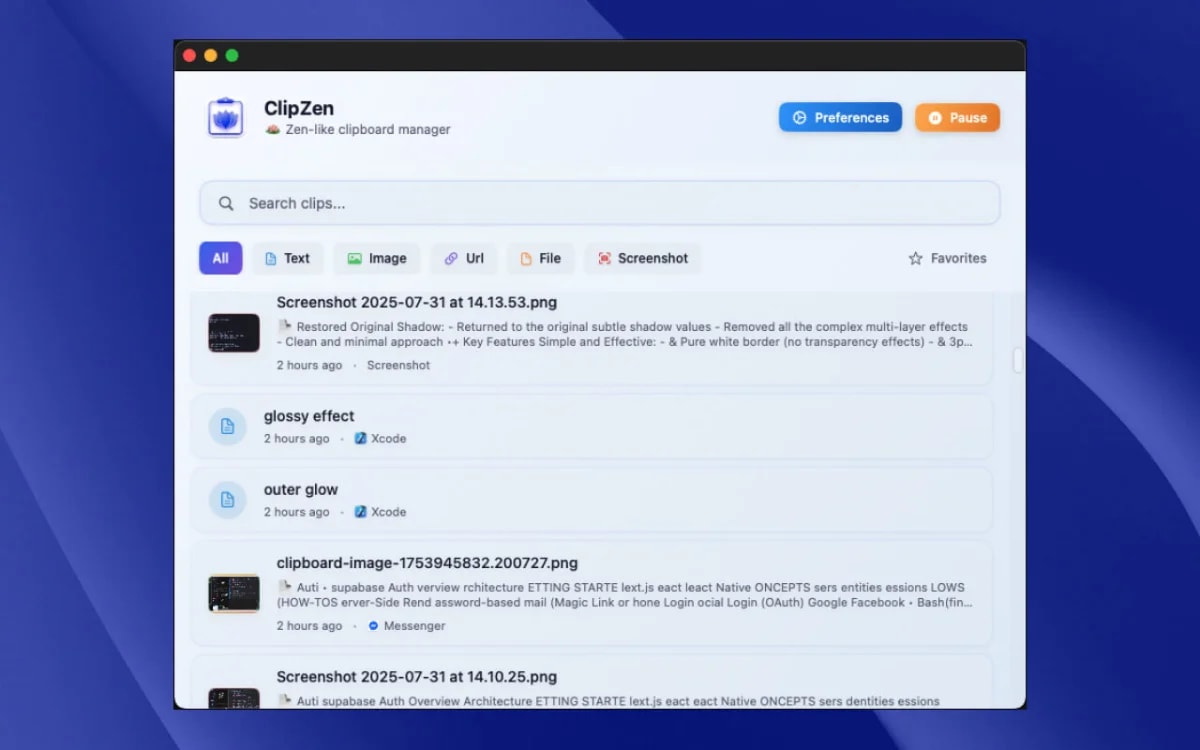Click the blue document icon beside "outer glow"
The width and height of the screenshot is (1200, 750).
point(227,500)
